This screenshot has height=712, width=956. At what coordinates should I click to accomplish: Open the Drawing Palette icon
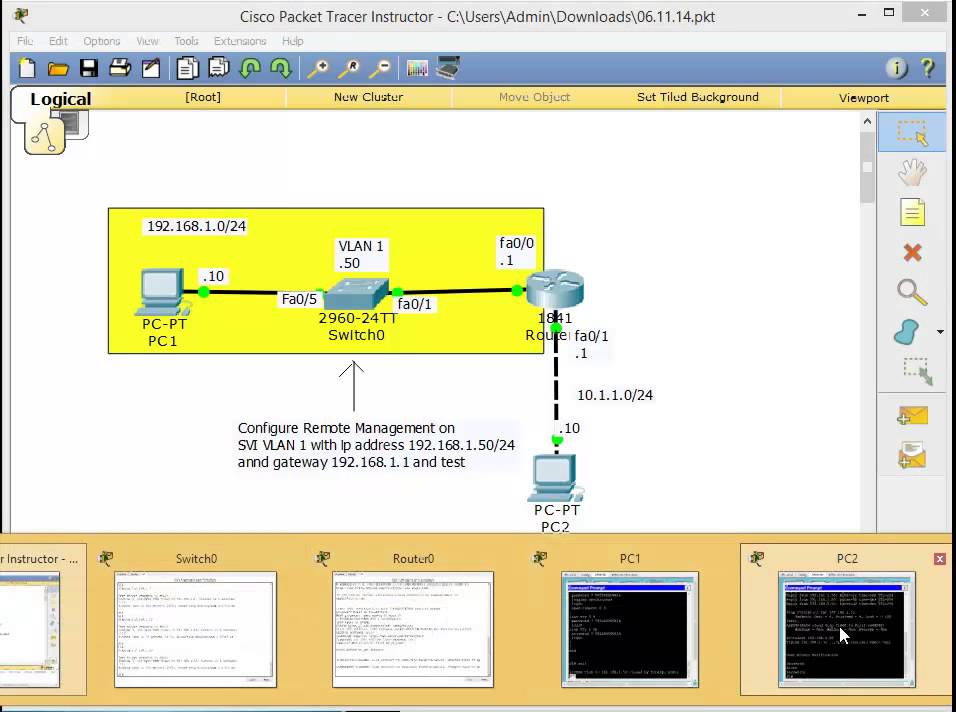coord(417,68)
